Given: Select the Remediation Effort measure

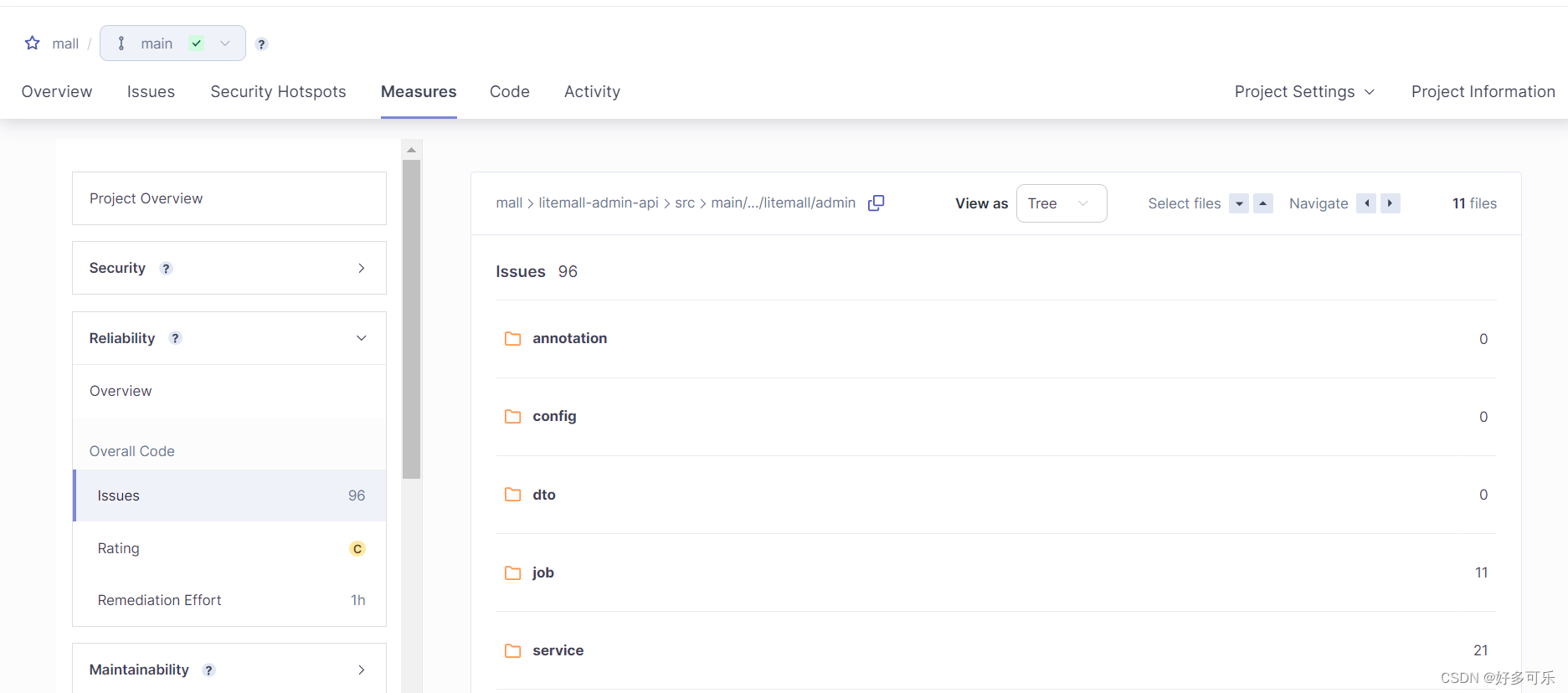Looking at the screenshot, I should (229, 600).
